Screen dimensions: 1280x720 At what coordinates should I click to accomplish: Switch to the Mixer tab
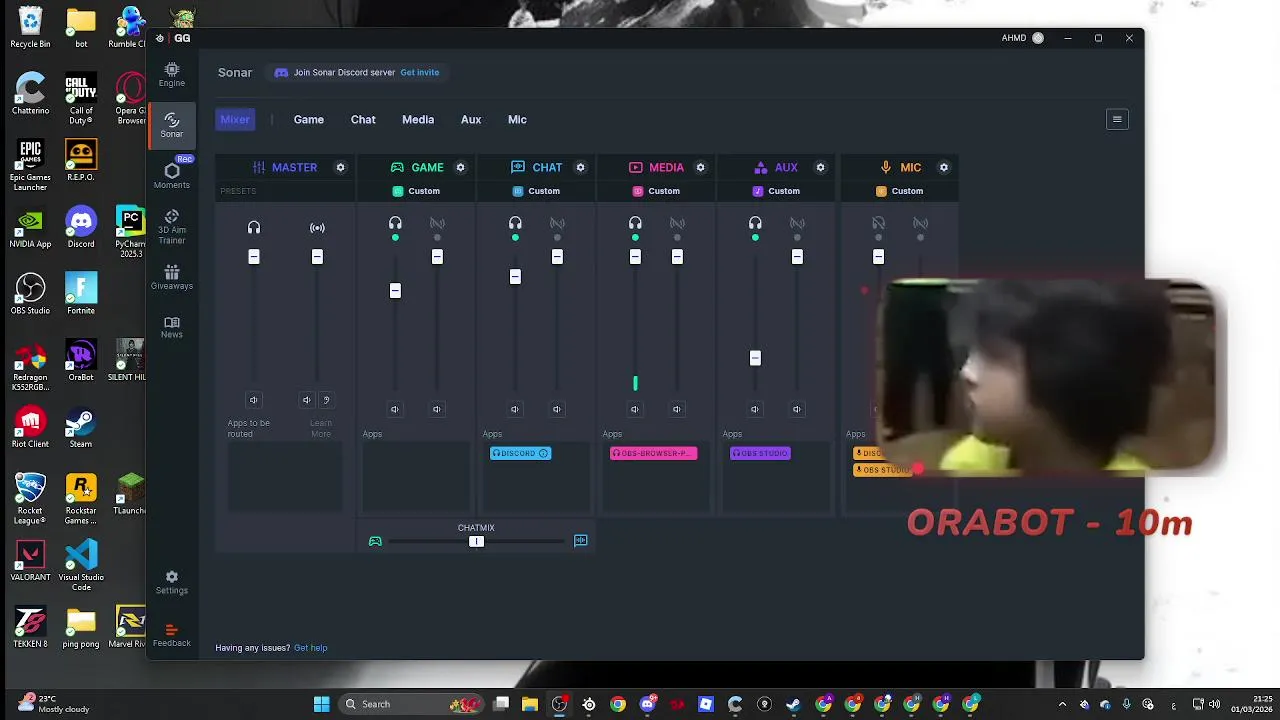pyautogui.click(x=235, y=119)
